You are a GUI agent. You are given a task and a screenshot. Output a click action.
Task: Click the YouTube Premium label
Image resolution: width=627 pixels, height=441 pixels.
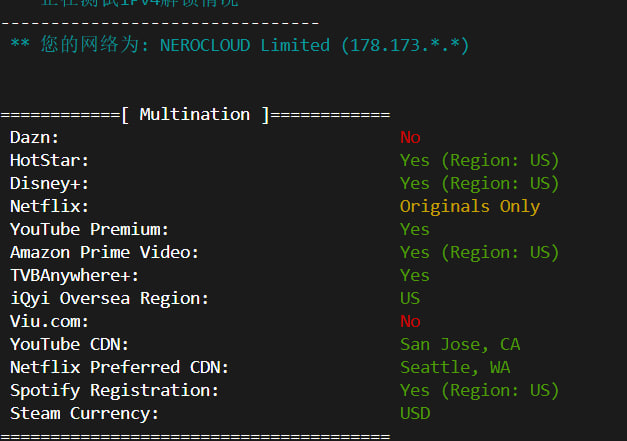pyautogui.click(x=90, y=230)
